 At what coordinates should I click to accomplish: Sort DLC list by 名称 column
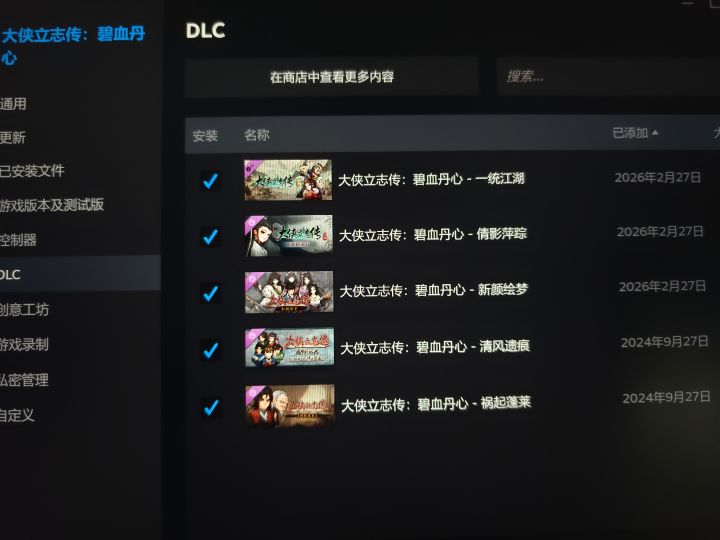[x=257, y=135]
